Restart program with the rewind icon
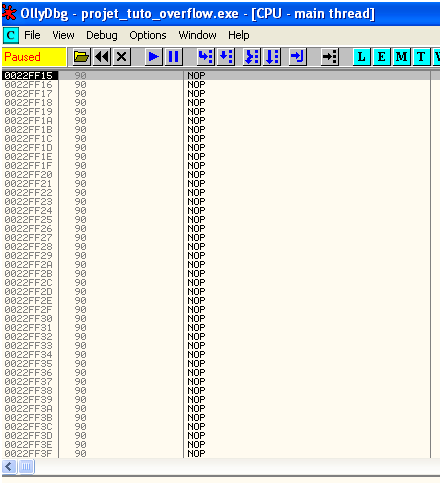 (x=102, y=57)
